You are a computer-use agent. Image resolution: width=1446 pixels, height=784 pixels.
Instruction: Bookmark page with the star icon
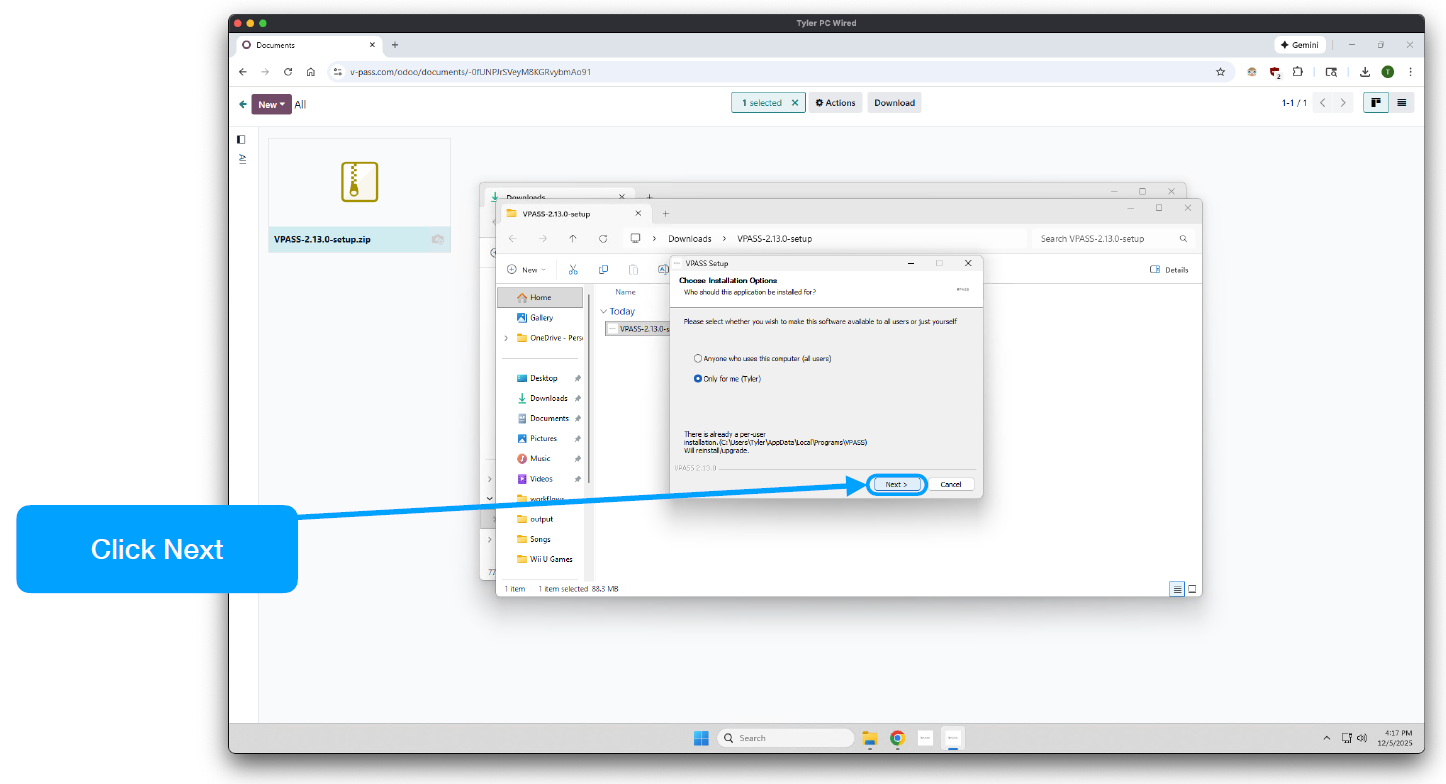pyautogui.click(x=1220, y=72)
